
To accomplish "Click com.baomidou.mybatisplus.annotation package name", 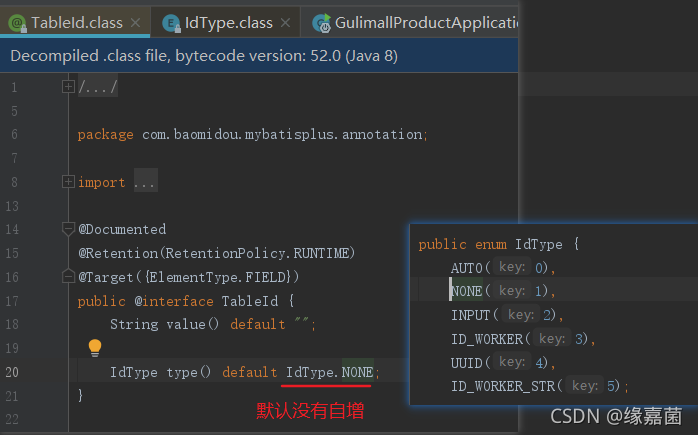I will click(x=282, y=134).
